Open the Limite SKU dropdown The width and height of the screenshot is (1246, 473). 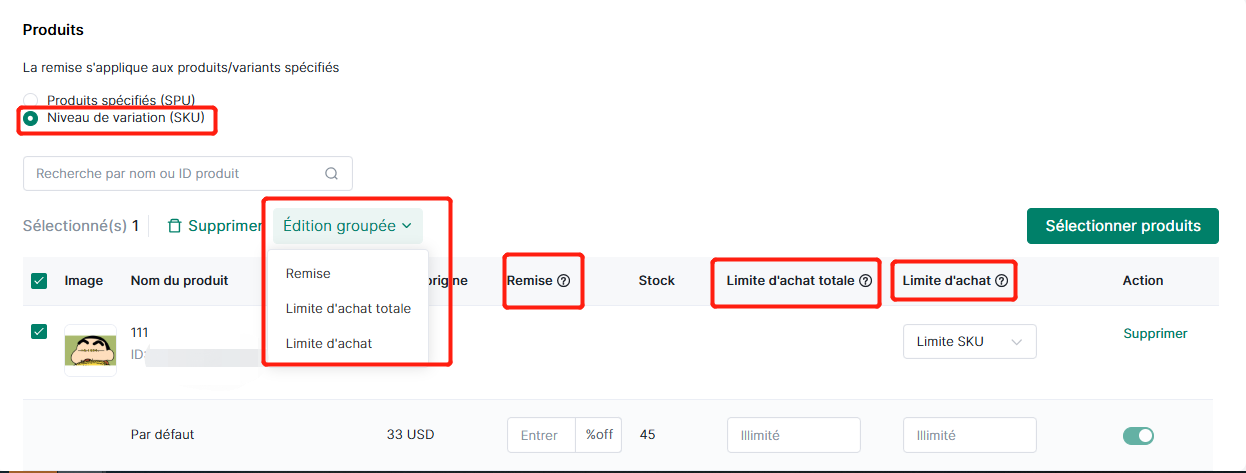pos(970,341)
